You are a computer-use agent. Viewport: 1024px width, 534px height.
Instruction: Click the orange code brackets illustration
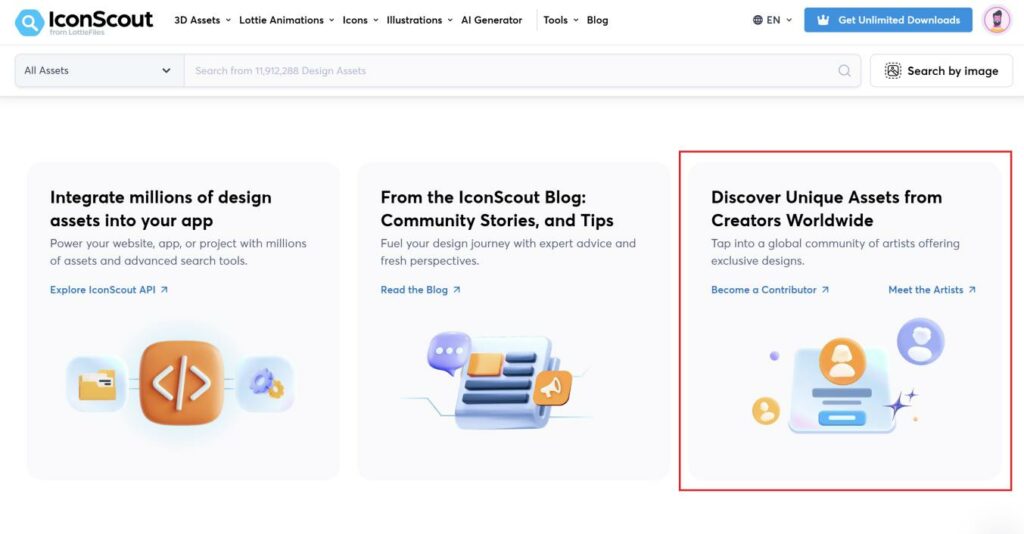[x=182, y=383]
